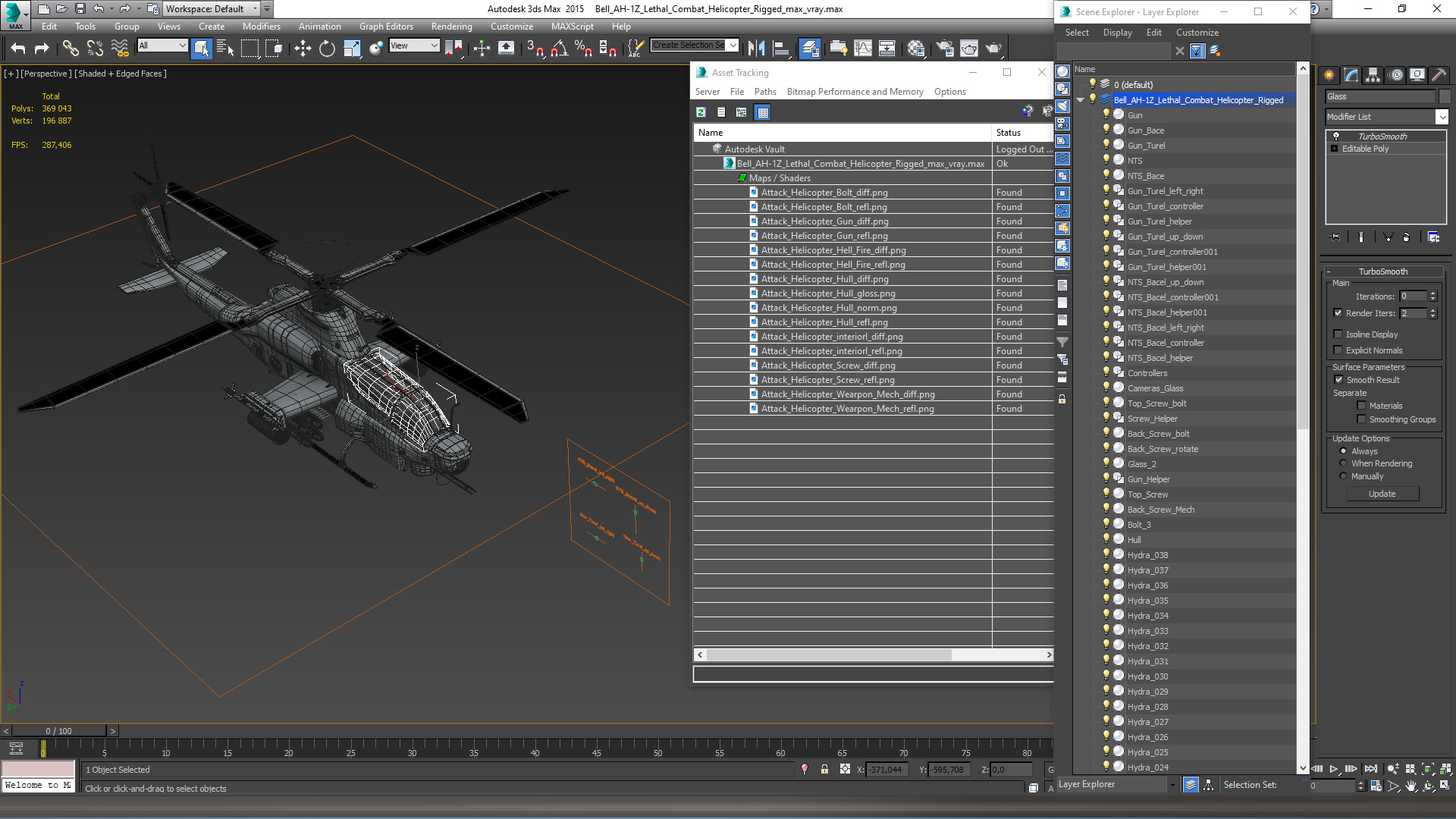
Task: Click Remove modifier from stack icon
Action: click(x=1406, y=237)
